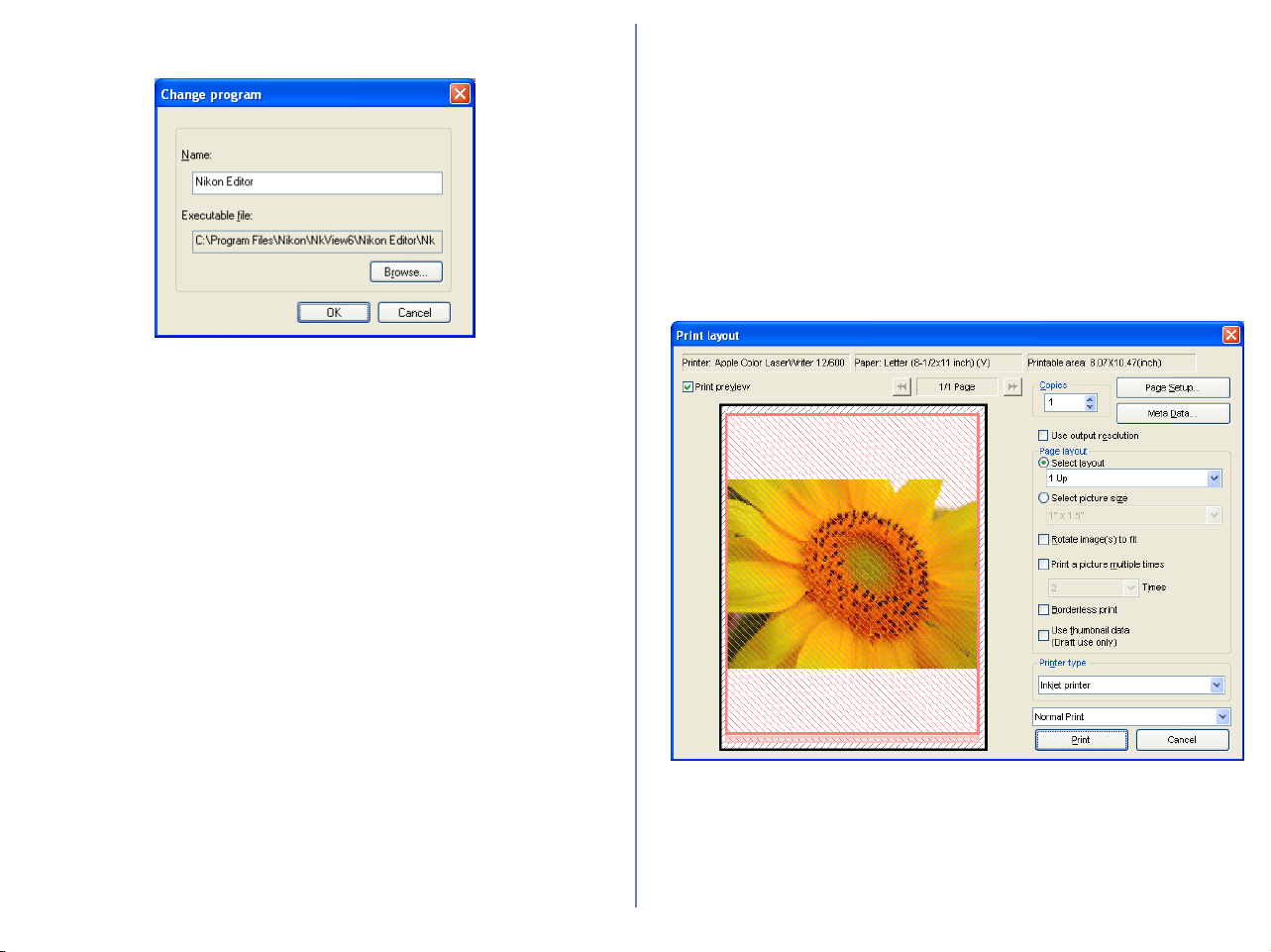
Task: Click Browse in Change program dialog
Action: click(x=406, y=272)
